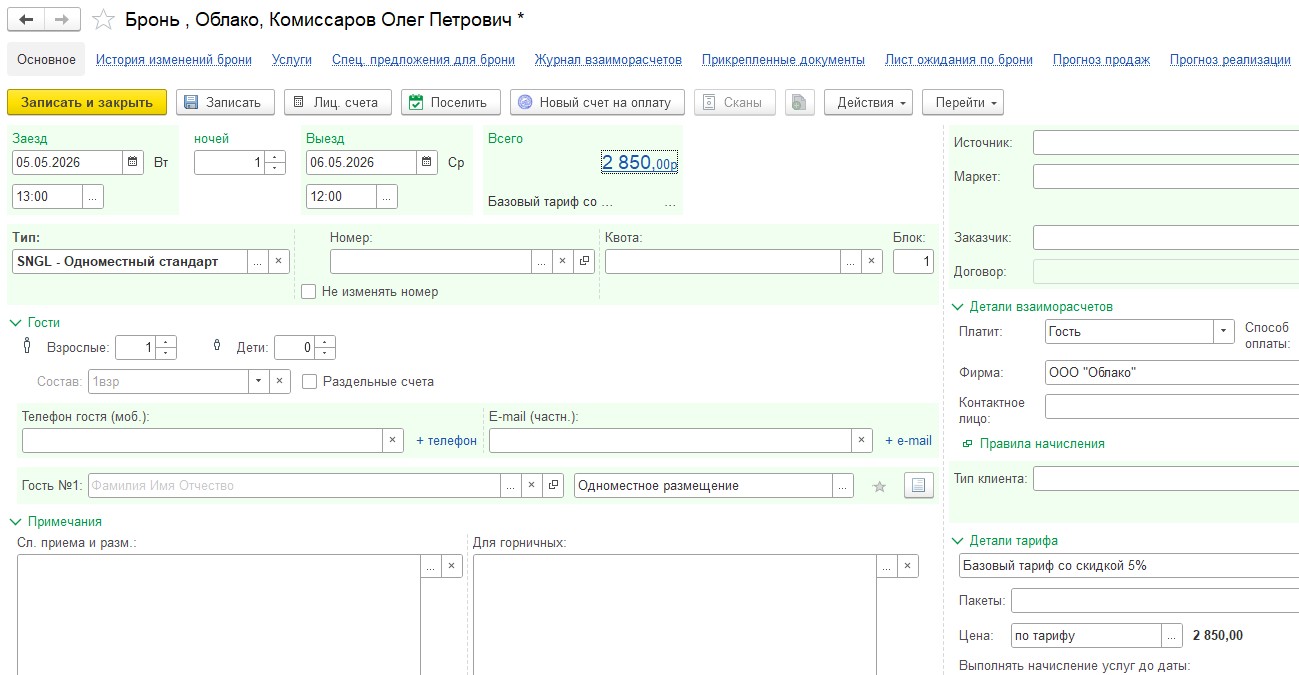Screen dimensions: 1299x675
Task: Open Цена по тарифу selection button
Action: pos(1172,635)
